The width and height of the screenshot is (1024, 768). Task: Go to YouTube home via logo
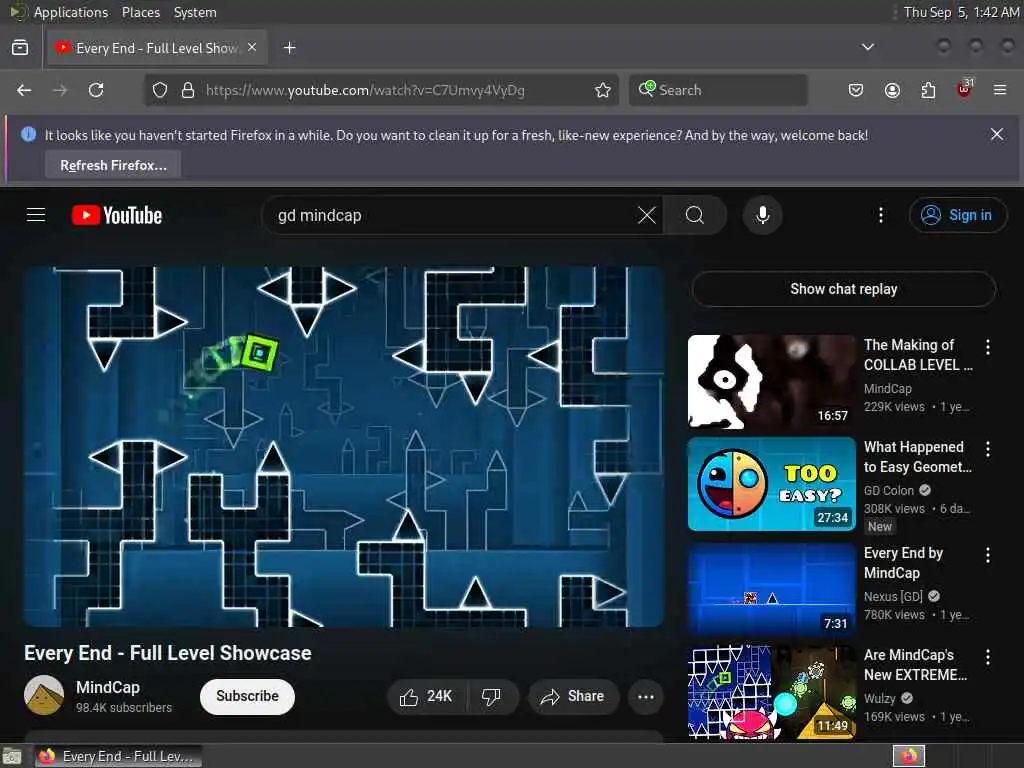point(117,216)
